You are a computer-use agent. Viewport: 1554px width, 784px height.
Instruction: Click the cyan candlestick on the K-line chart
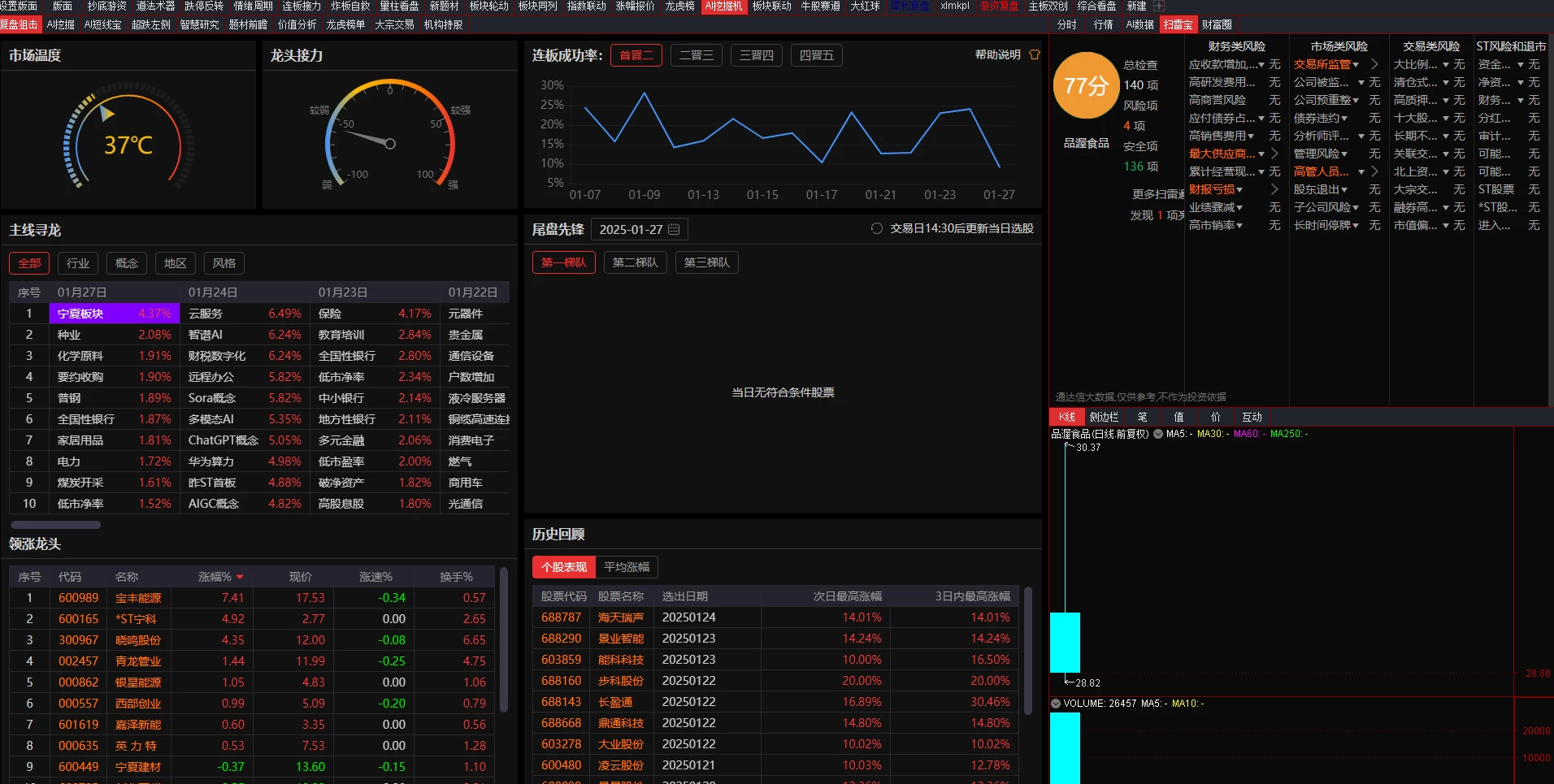(x=1065, y=642)
